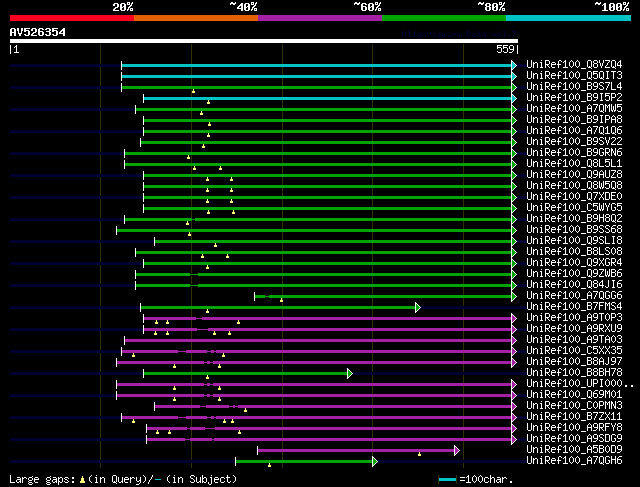This screenshot has height=487, width=640.
Task: Select the UniRef100_B8BH78 label
Action: tap(574, 373)
